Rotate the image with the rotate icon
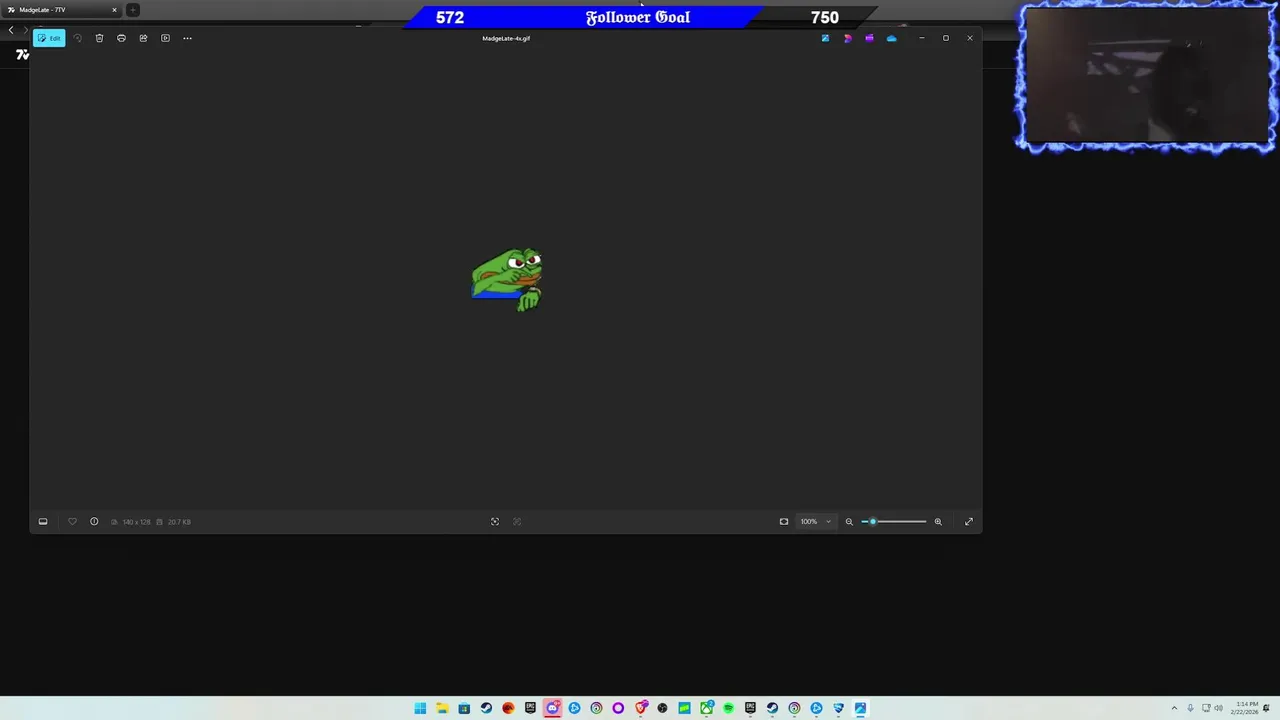 [77, 38]
